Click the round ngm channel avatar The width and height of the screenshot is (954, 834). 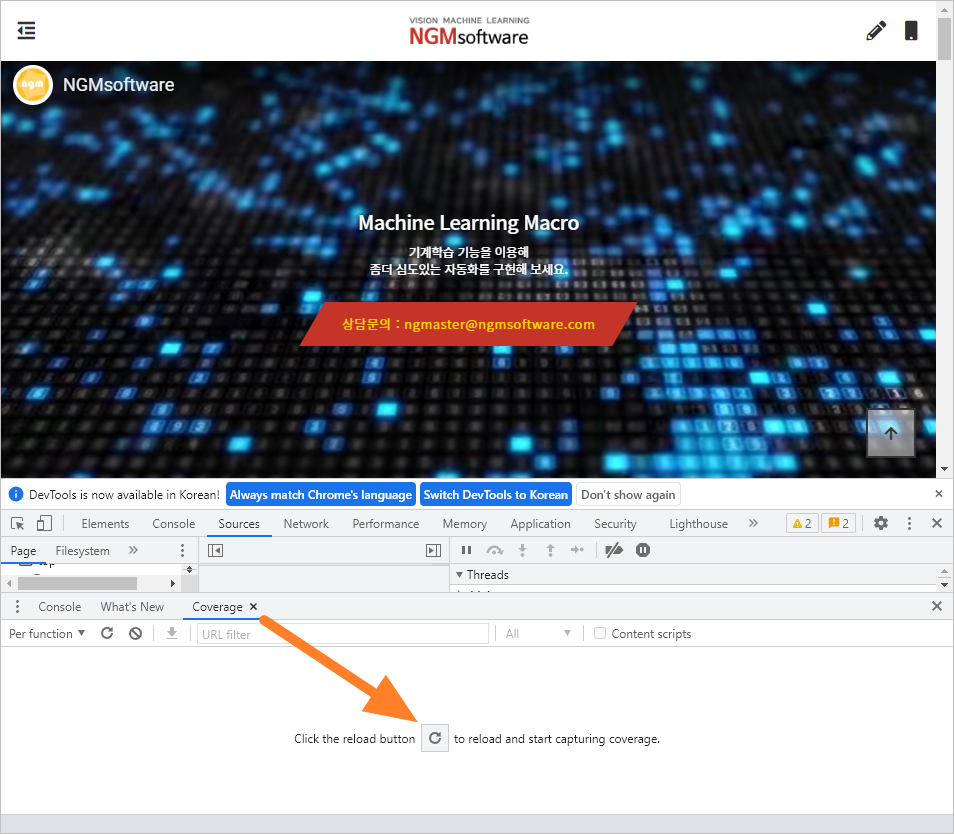point(32,85)
